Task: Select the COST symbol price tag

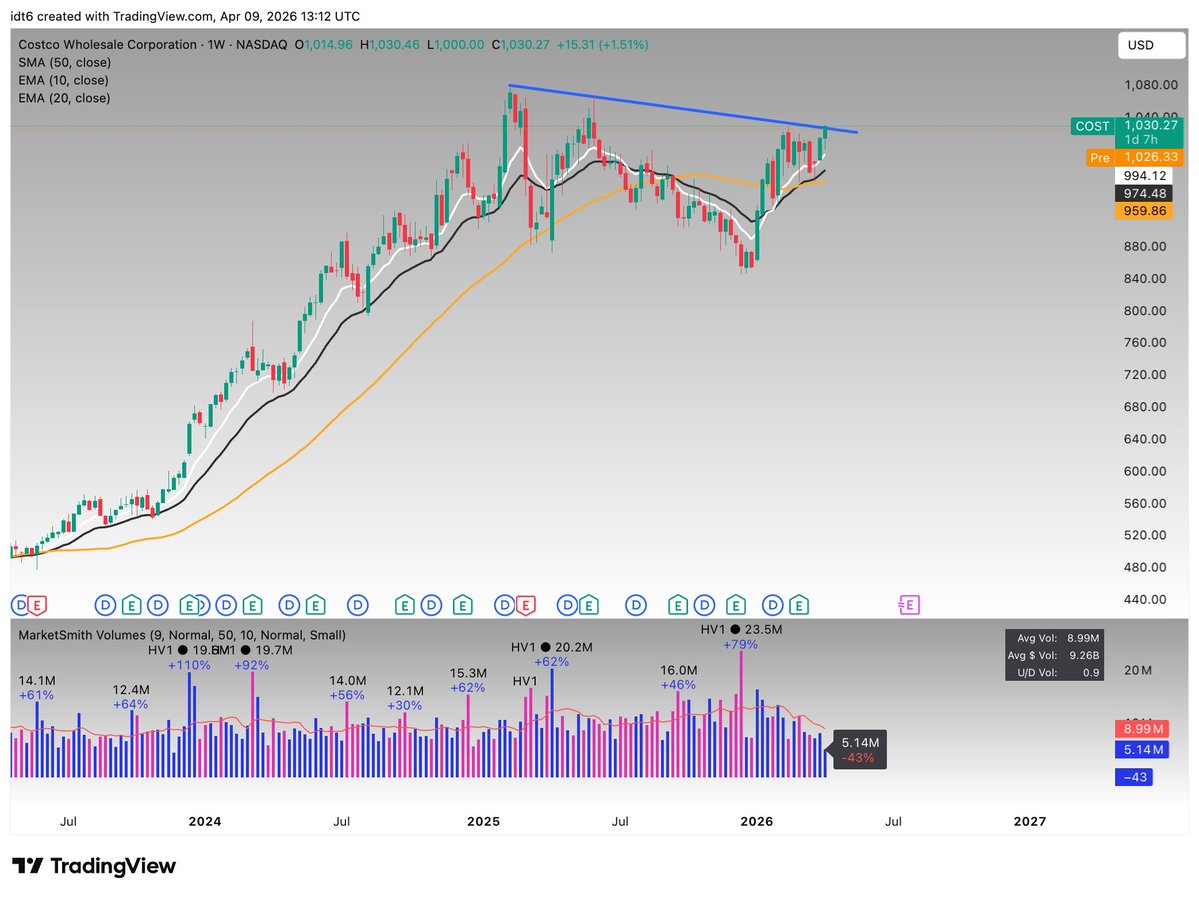Action: (x=1092, y=126)
